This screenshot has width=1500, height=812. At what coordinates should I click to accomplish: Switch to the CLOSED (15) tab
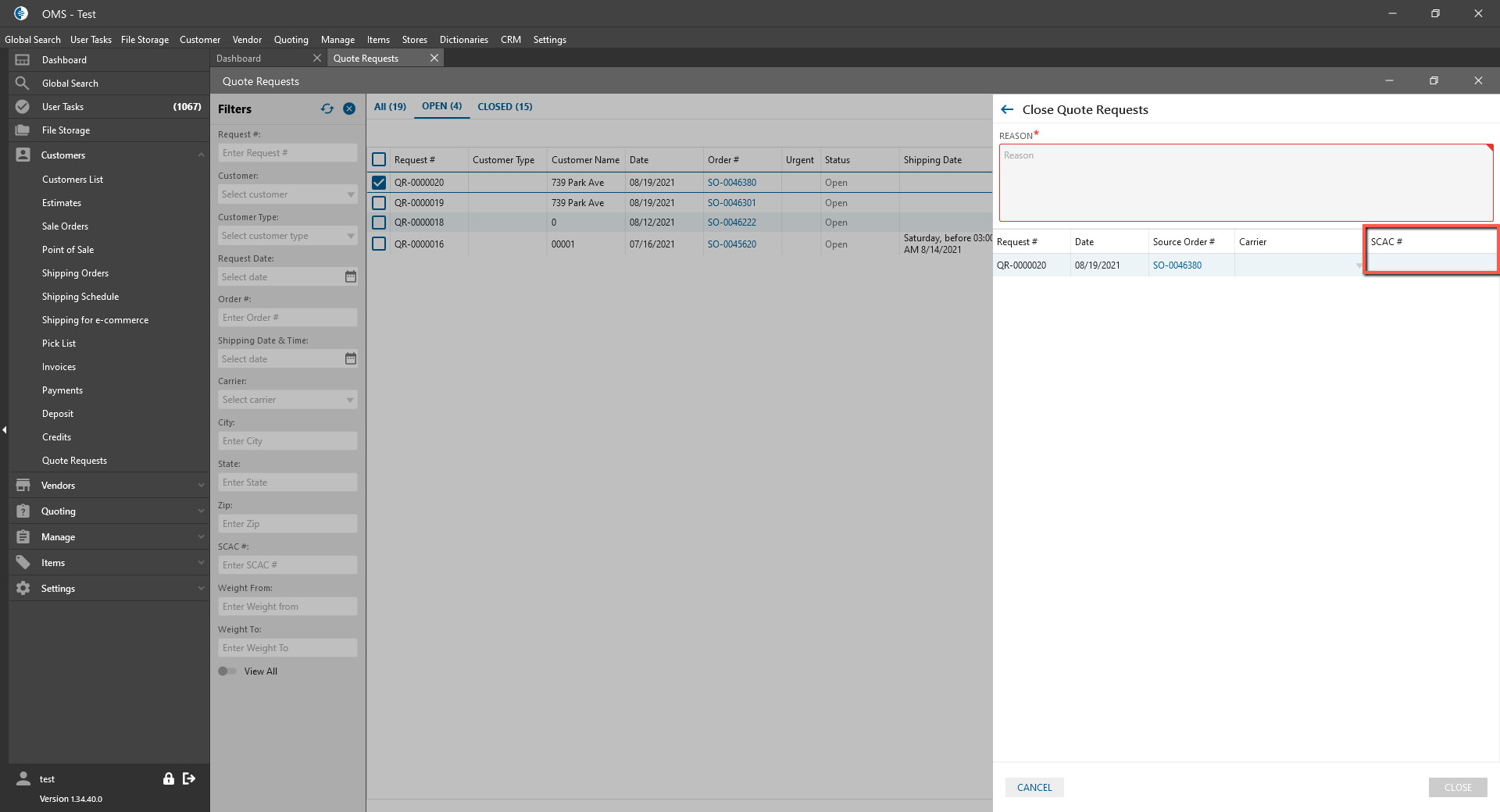(x=505, y=107)
